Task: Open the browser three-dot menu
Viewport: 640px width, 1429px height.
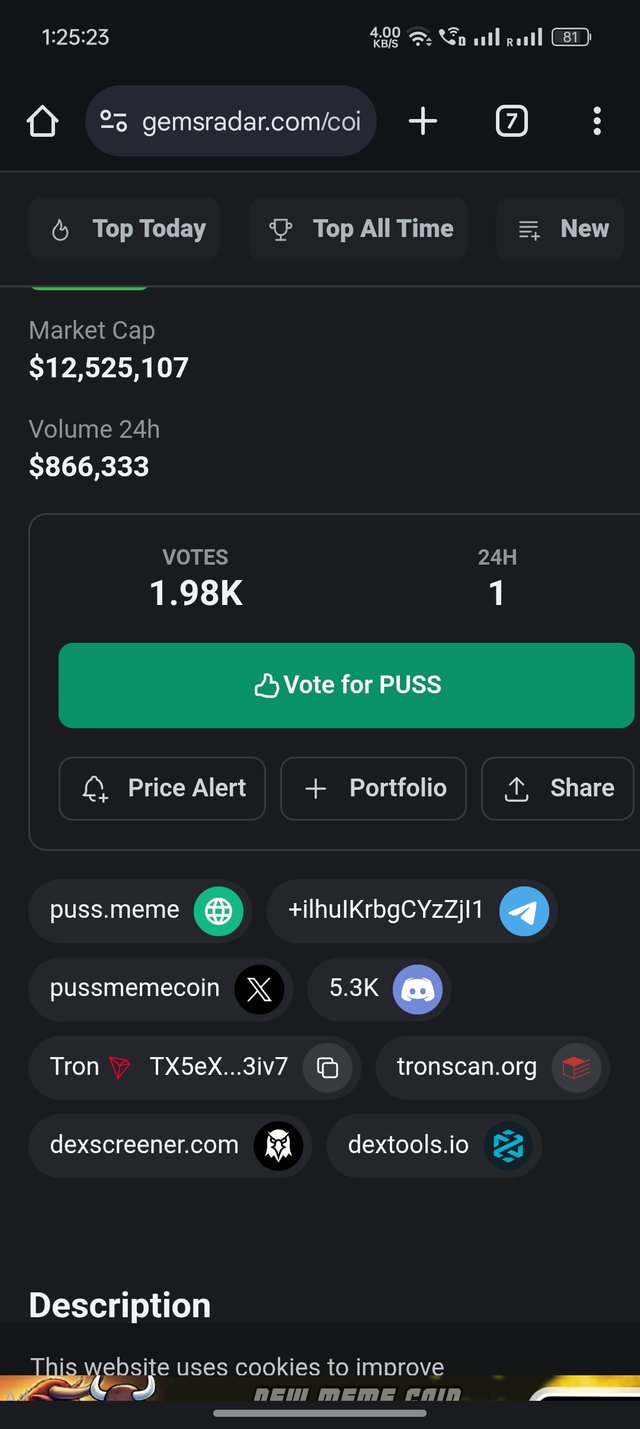Action: click(x=597, y=122)
